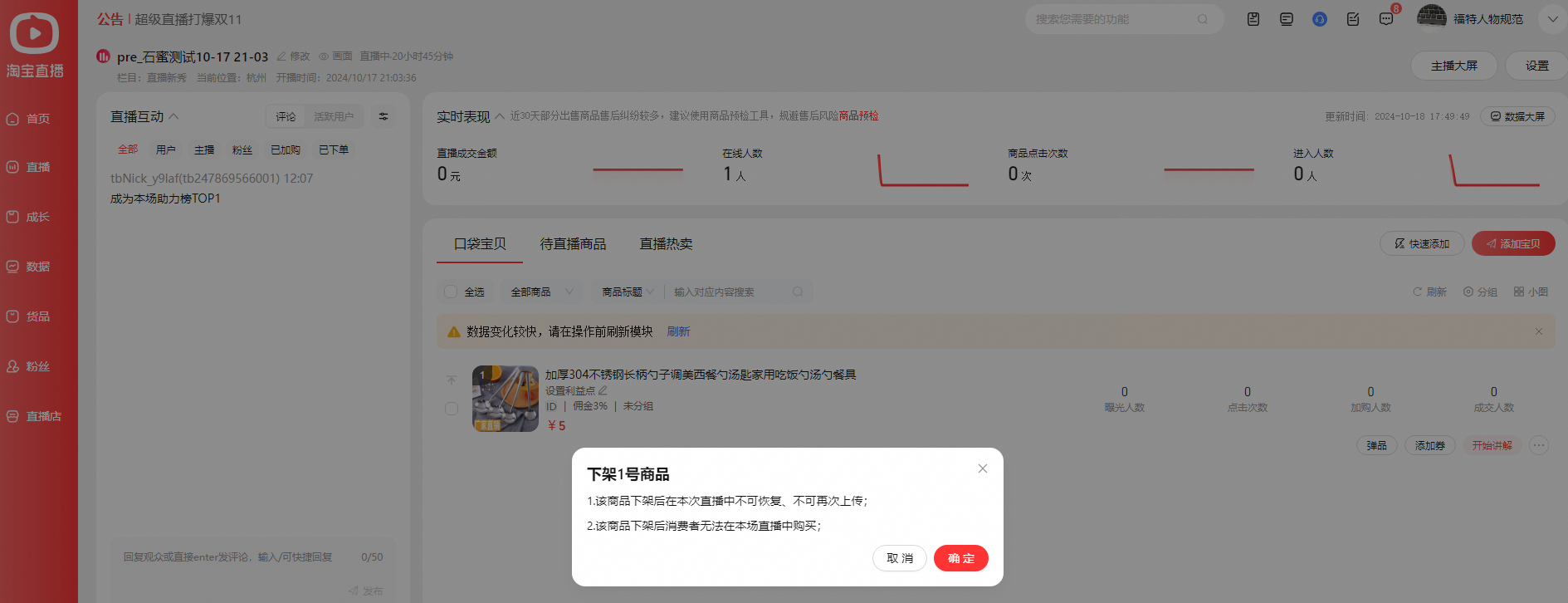This screenshot has width=1568, height=603.
Task: Click the 弹品 button
Action: [1377, 445]
